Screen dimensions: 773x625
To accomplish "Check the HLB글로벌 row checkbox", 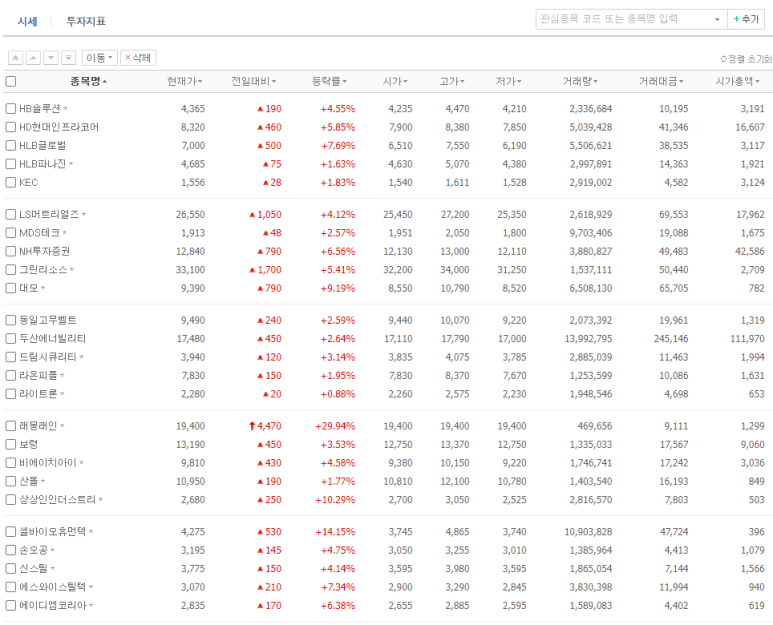I will point(10,145).
